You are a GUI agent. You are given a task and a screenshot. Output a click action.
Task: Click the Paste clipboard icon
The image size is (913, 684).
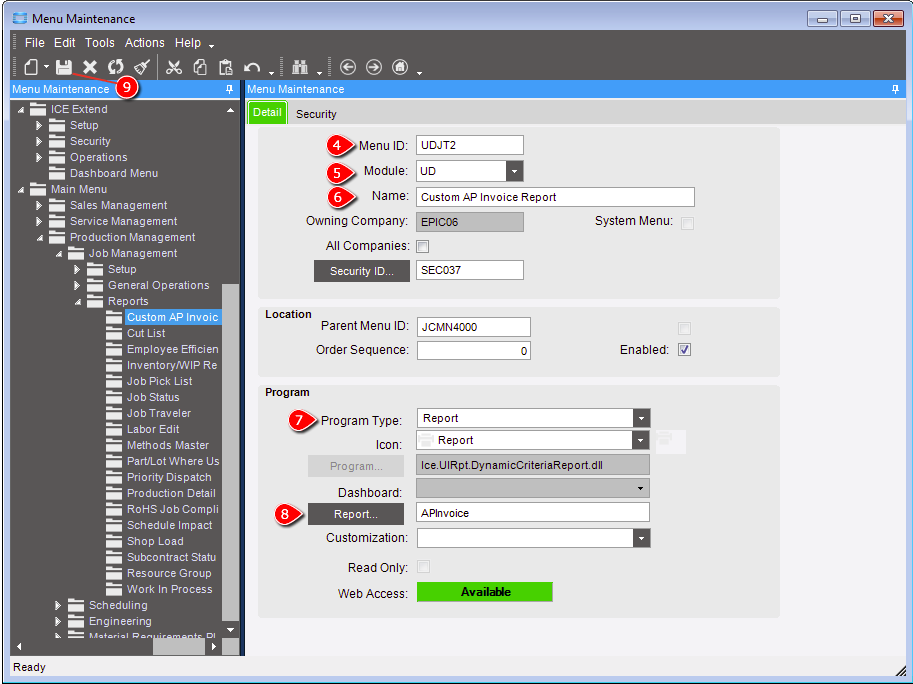[226, 67]
